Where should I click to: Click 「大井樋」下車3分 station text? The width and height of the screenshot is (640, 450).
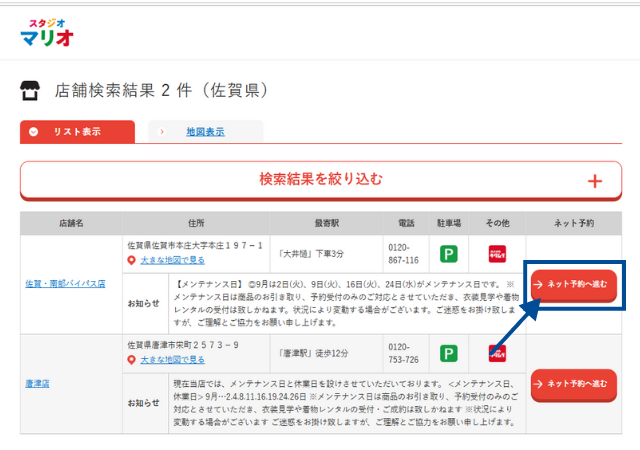coord(311,254)
